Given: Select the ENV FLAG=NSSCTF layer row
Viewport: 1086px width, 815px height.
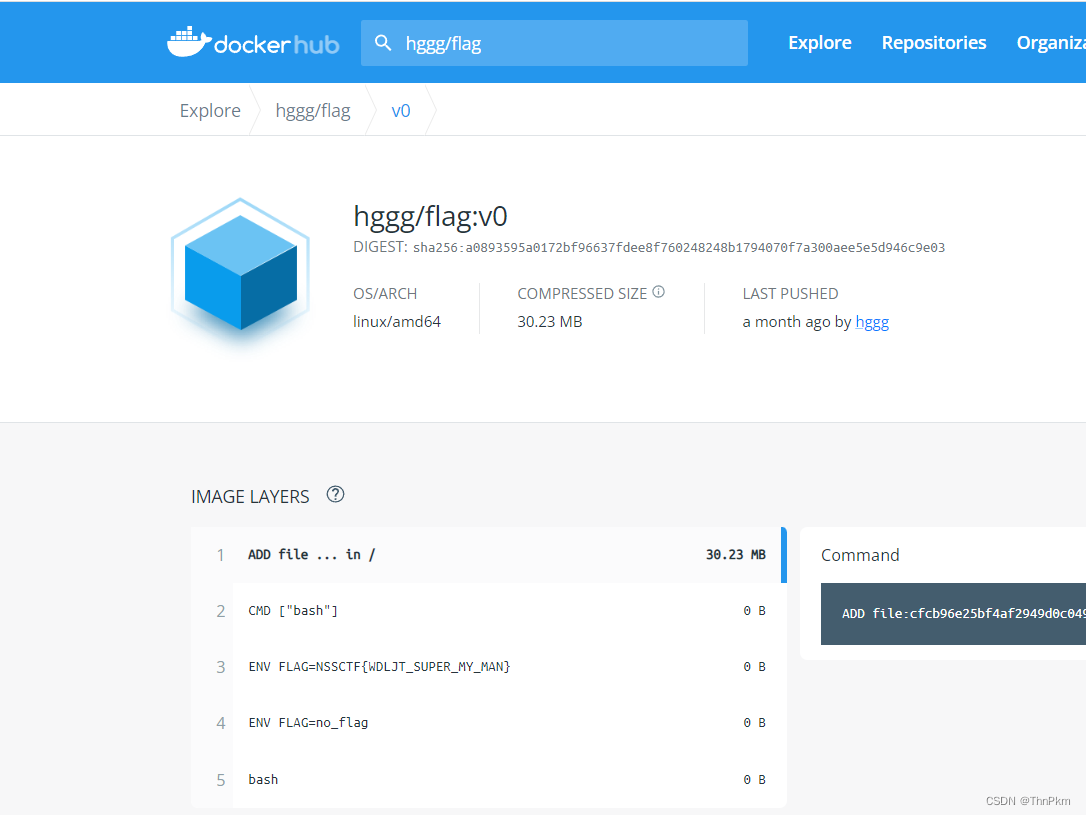Looking at the screenshot, I should tap(489, 667).
